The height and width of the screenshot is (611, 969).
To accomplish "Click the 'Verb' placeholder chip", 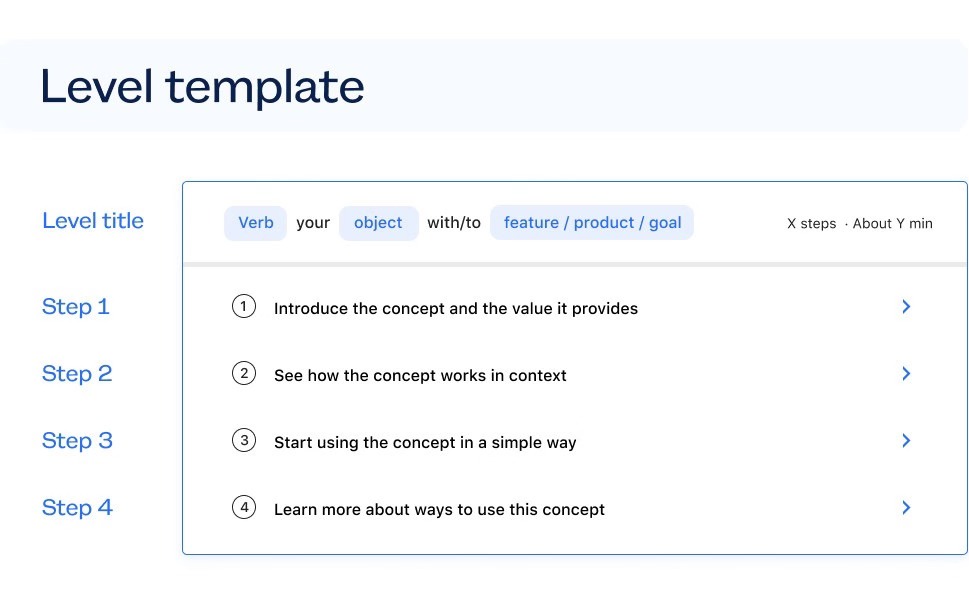I will [255, 223].
